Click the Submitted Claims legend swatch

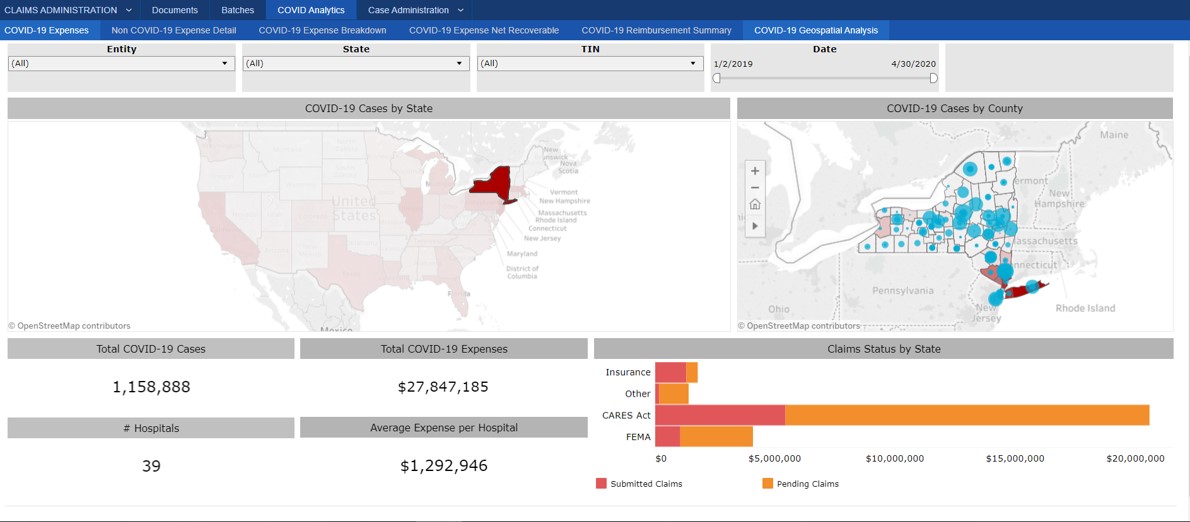[x=602, y=483]
